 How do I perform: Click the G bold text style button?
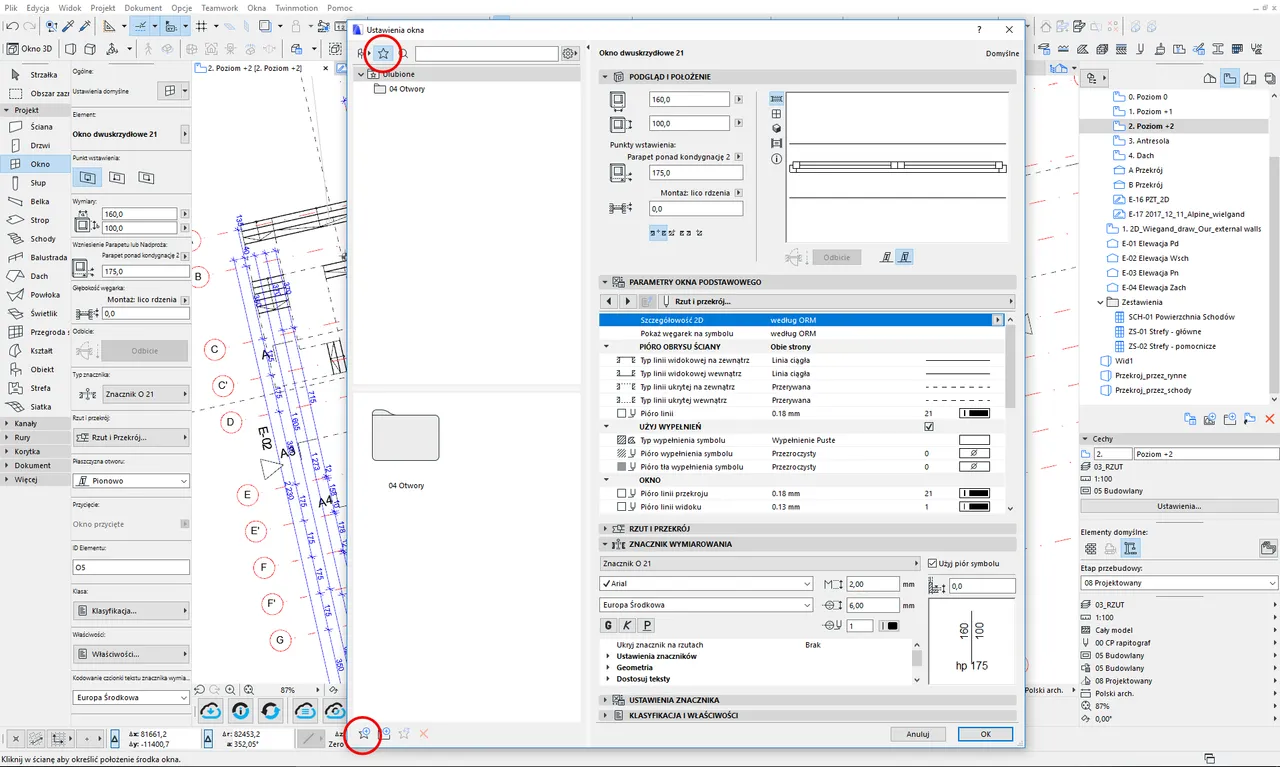pyautogui.click(x=608, y=625)
